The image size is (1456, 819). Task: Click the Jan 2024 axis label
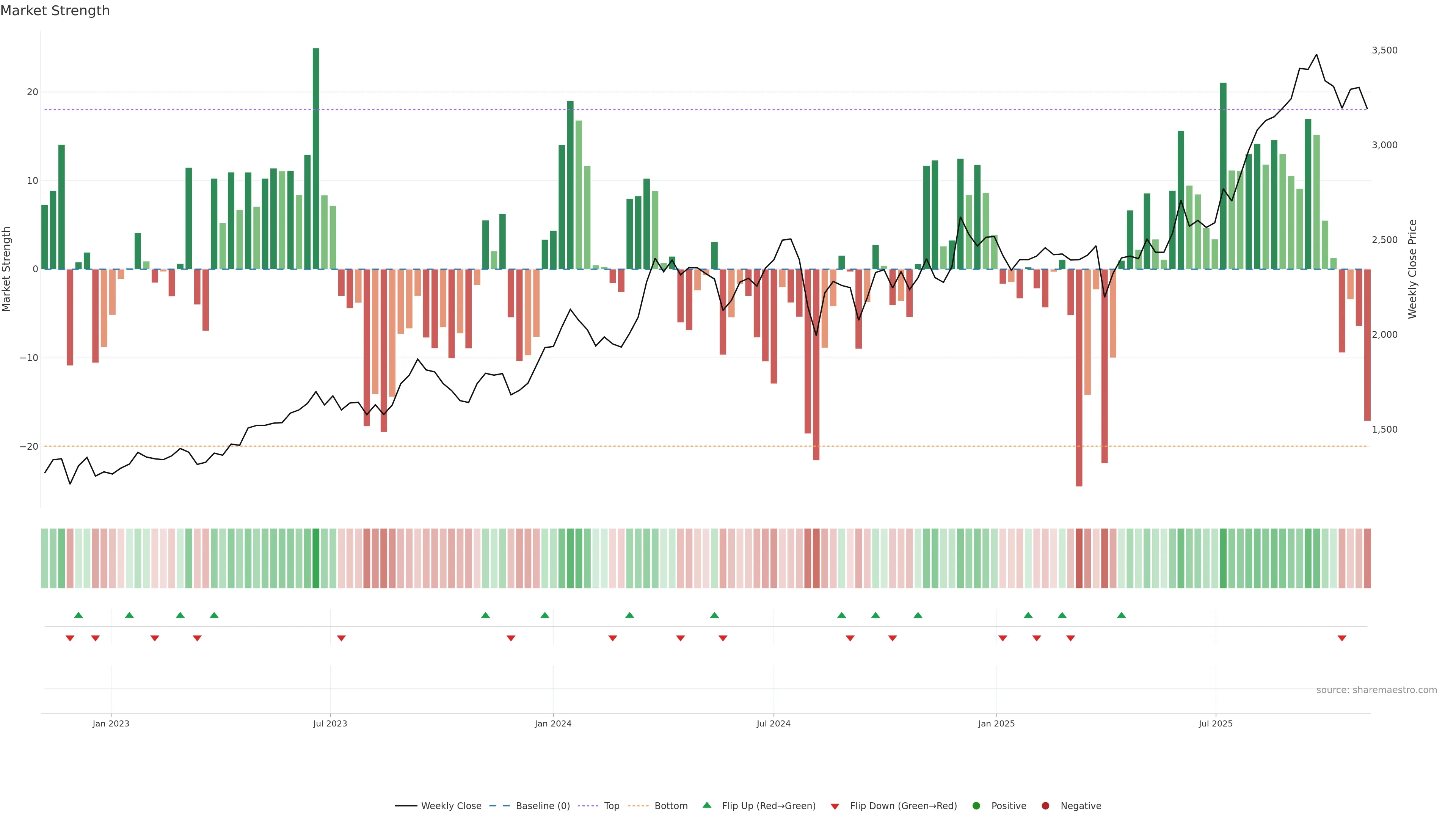pyautogui.click(x=553, y=723)
